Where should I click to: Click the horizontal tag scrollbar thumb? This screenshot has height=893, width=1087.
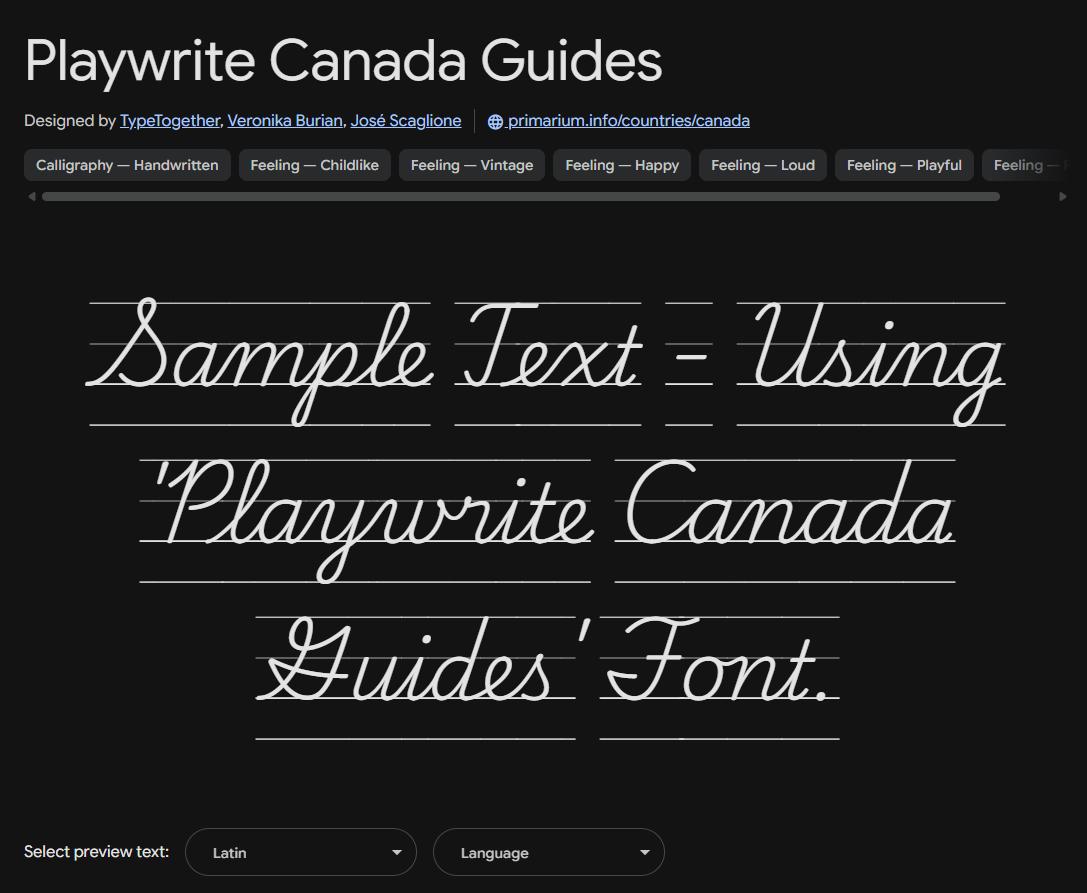pyautogui.click(x=521, y=197)
